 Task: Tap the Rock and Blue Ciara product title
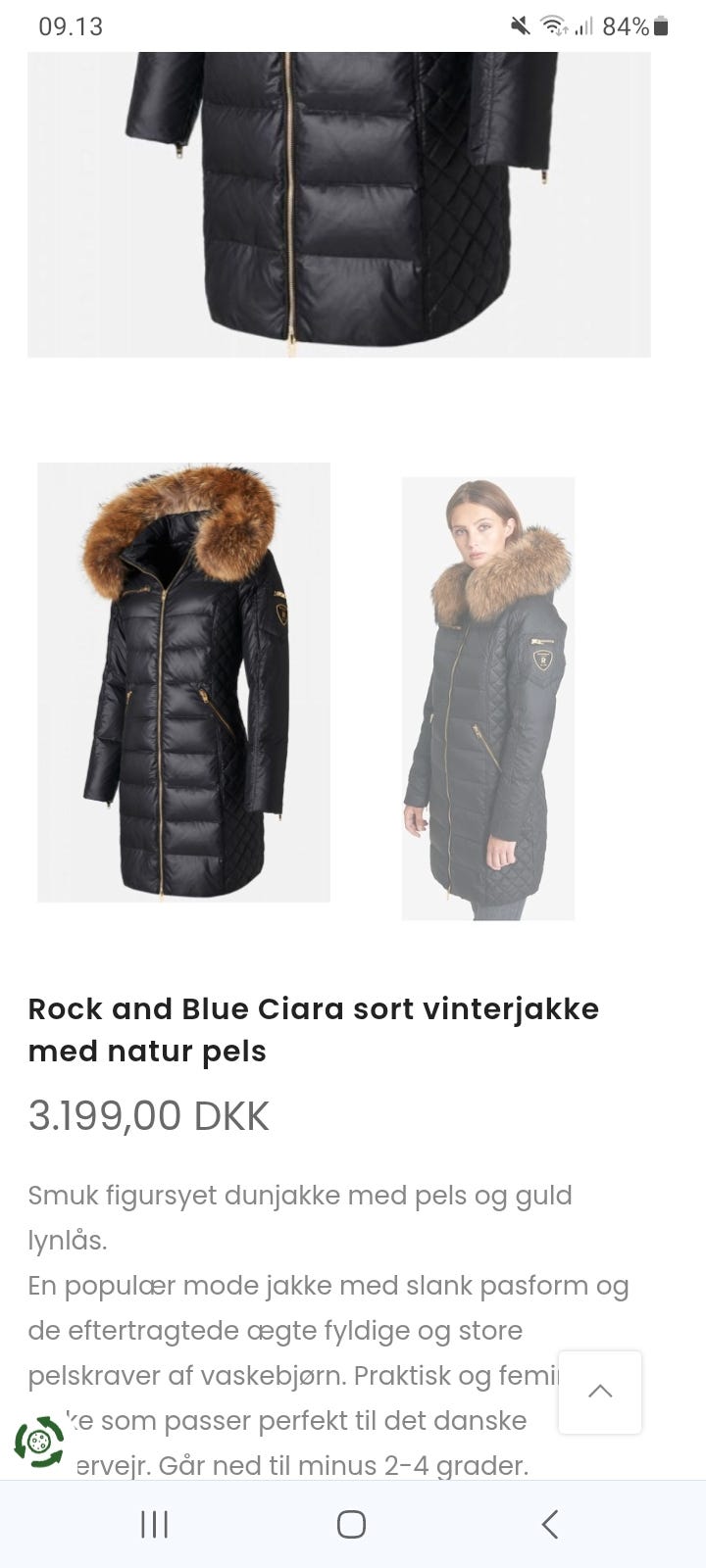(x=314, y=1029)
